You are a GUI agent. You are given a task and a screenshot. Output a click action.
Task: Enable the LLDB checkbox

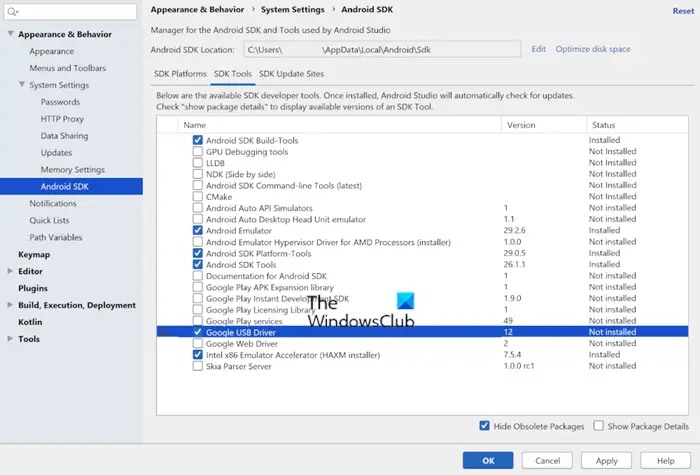tap(198, 163)
